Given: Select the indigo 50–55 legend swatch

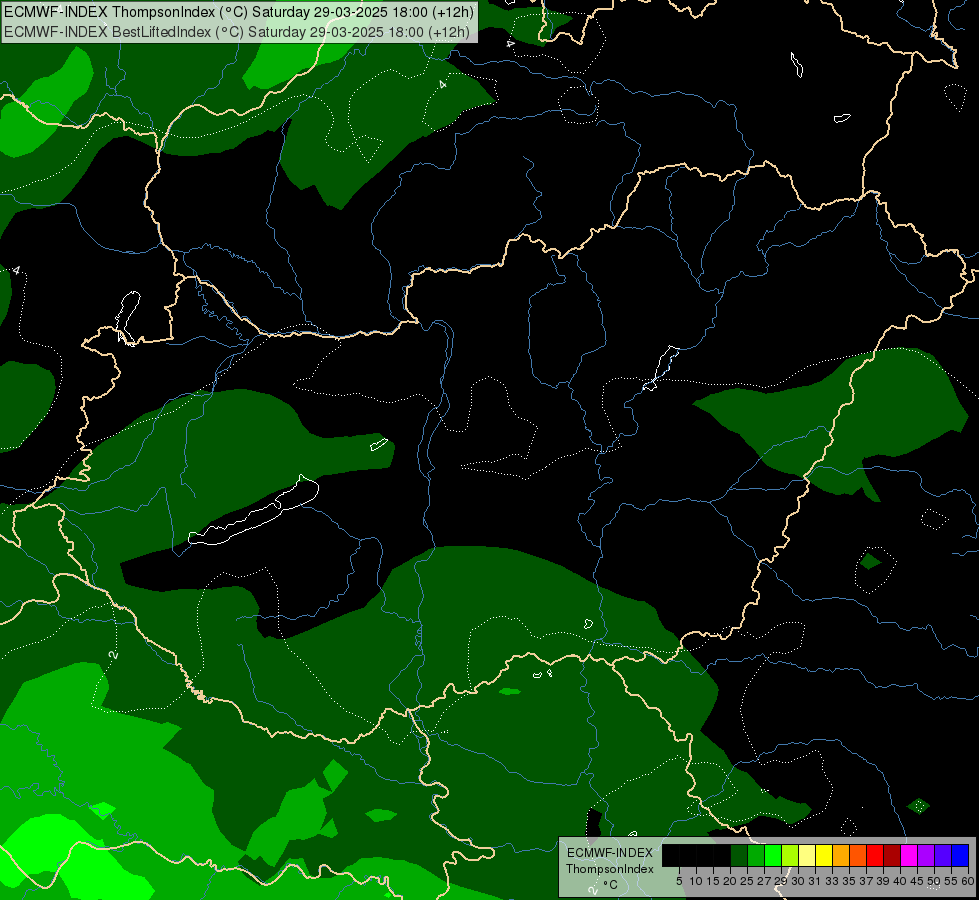Looking at the screenshot, I should (943, 855).
